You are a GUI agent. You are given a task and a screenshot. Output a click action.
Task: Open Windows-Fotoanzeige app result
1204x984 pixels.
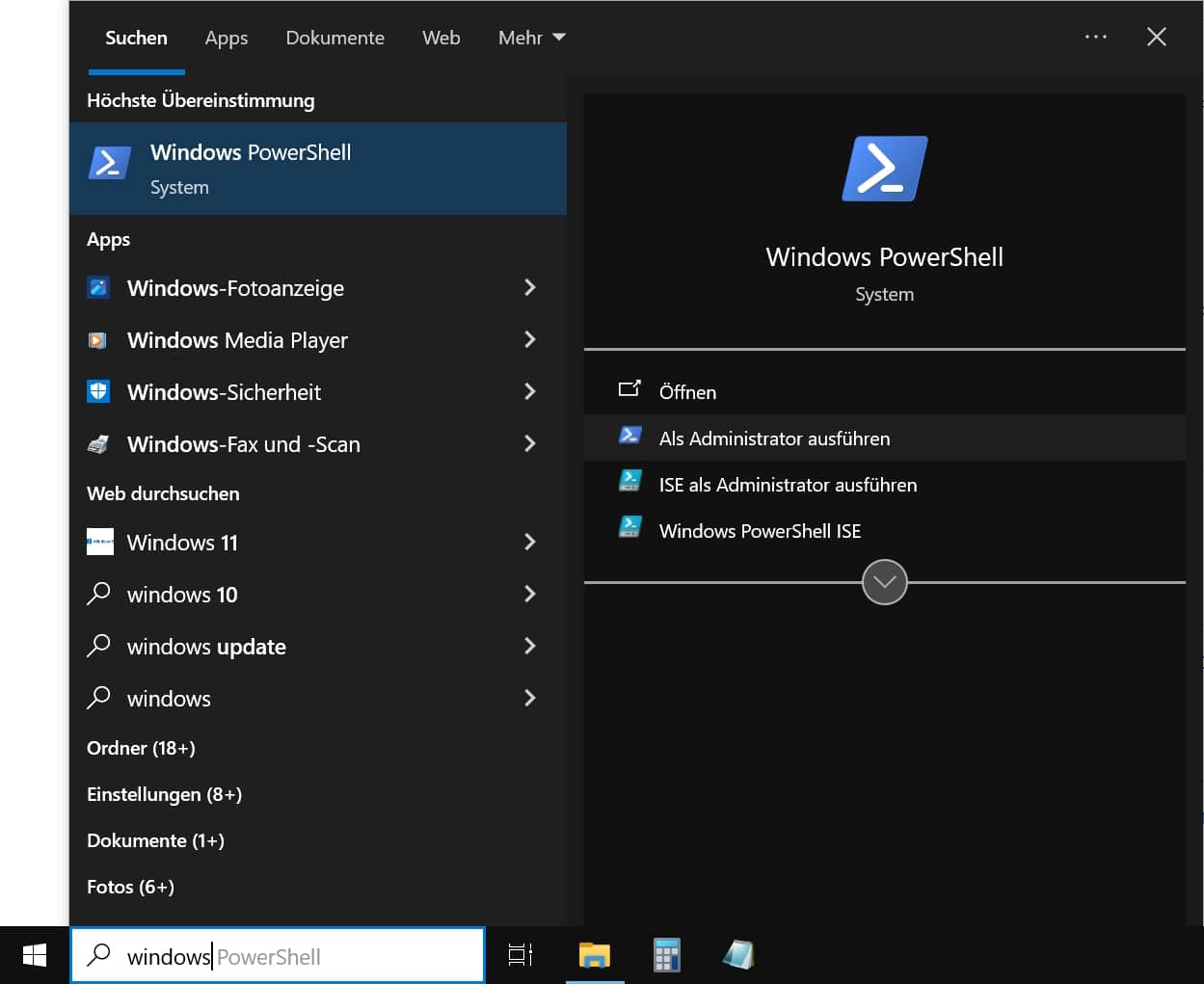235,288
